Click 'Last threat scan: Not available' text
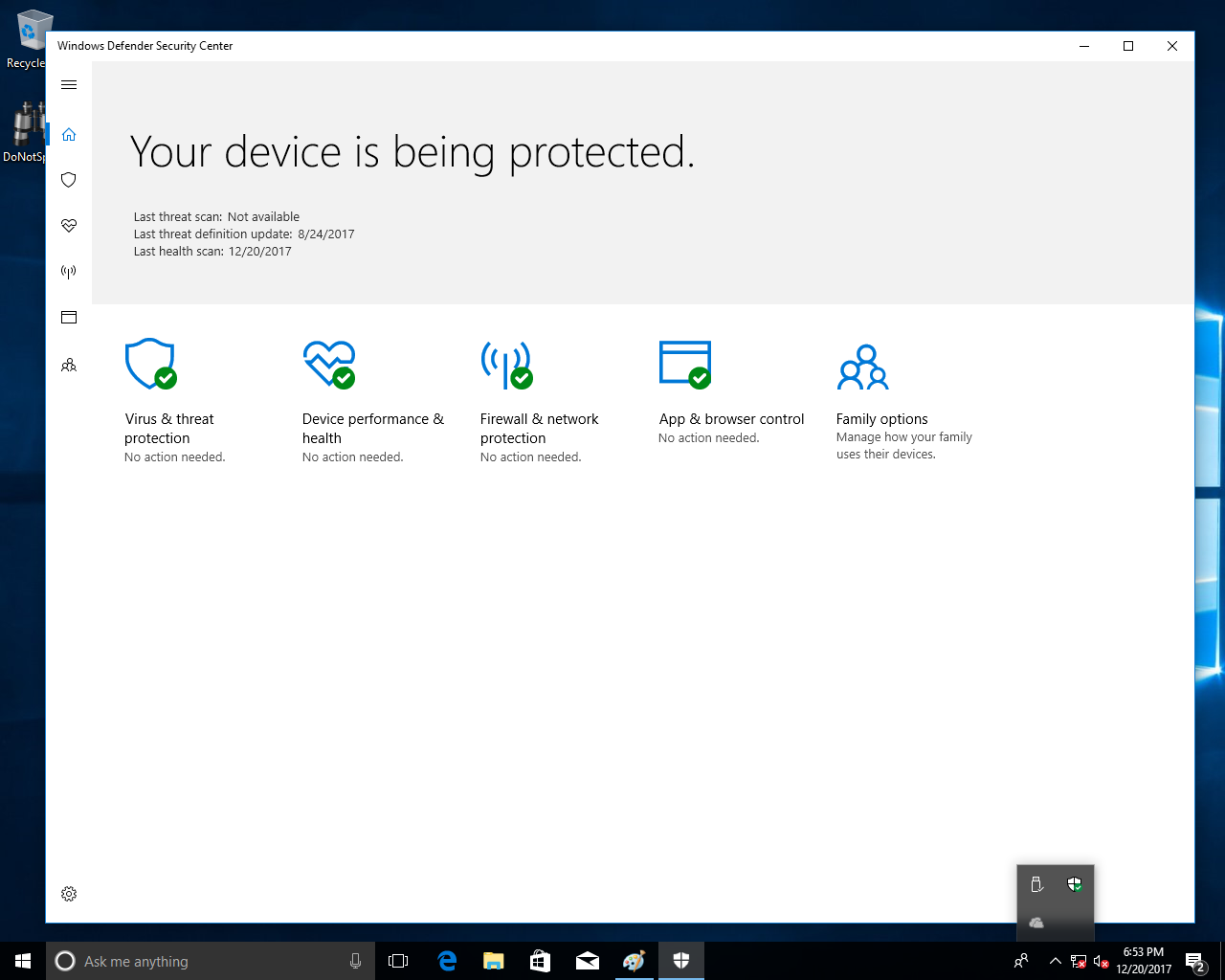The width and height of the screenshot is (1225, 980). [x=216, y=217]
